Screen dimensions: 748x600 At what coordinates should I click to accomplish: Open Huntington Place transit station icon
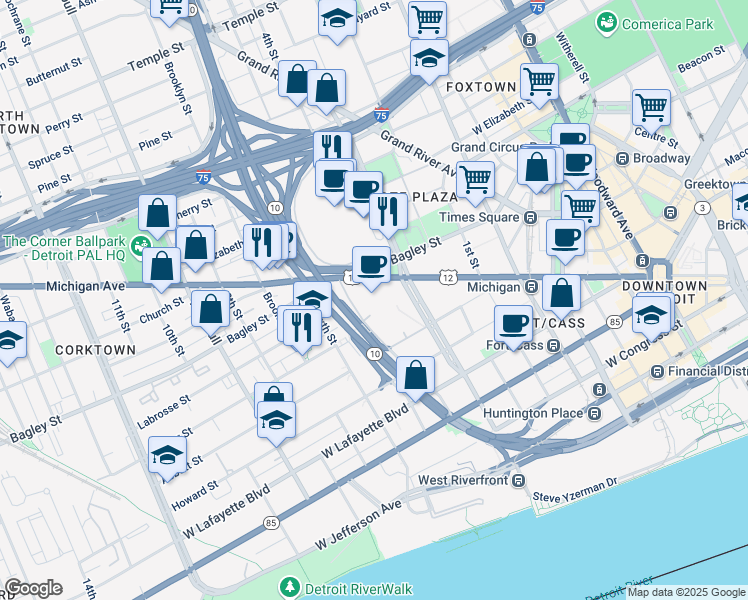(594, 413)
